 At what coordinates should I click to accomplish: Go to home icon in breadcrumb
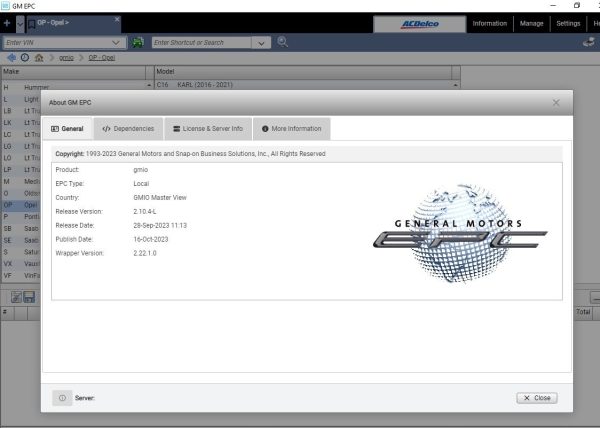[x=39, y=57]
